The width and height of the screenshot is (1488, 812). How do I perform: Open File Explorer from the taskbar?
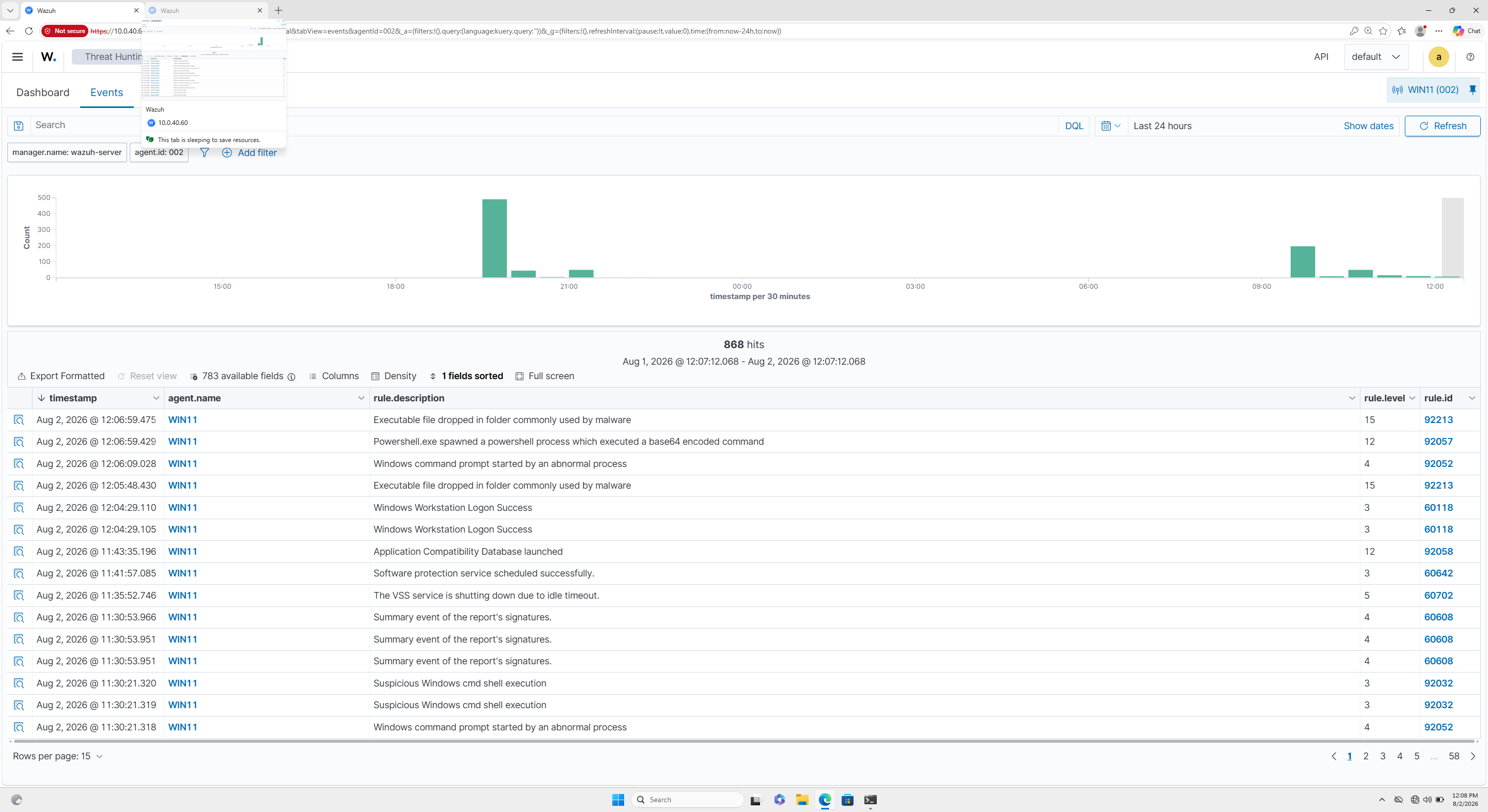point(802,800)
